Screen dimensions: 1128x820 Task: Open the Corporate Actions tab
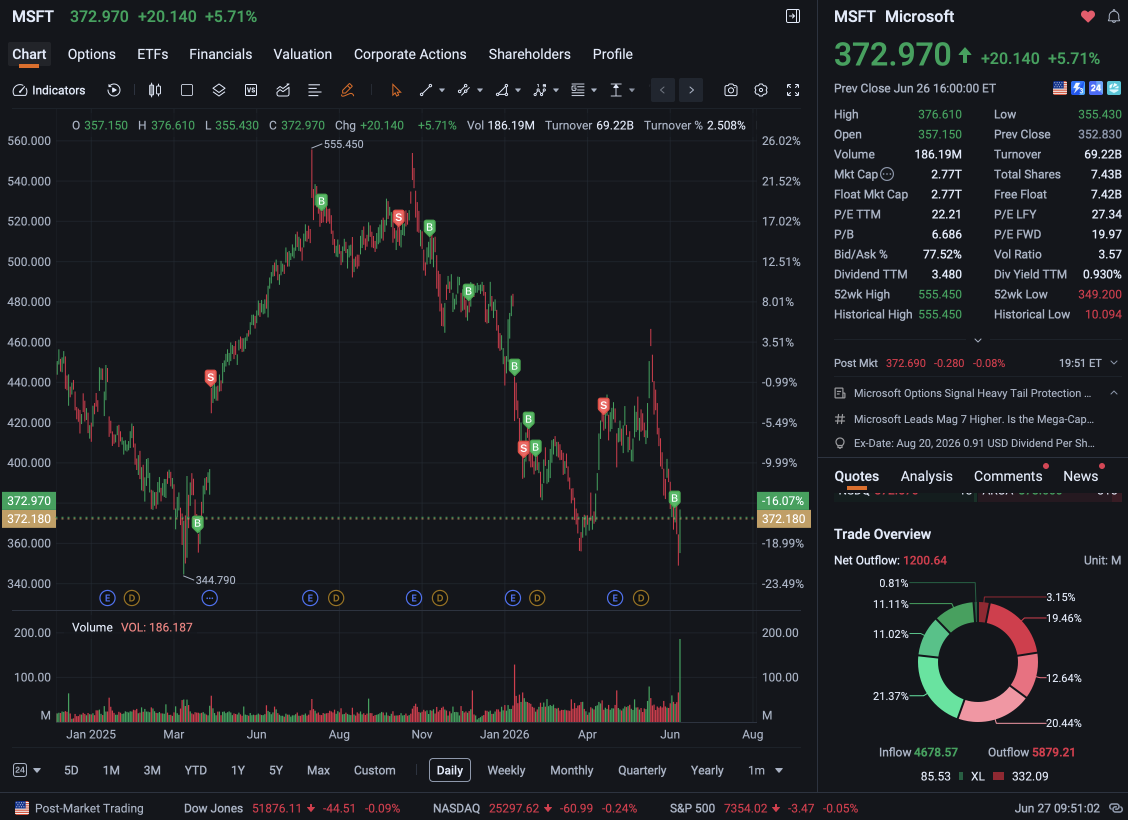(410, 54)
